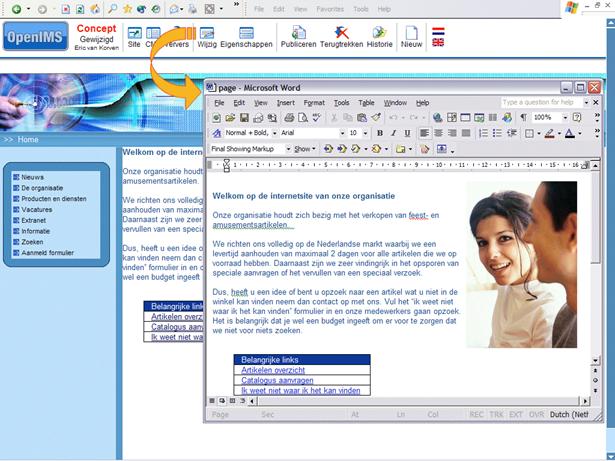
Task: Click the browser Search magnifier icon
Action: [x=113, y=9]
